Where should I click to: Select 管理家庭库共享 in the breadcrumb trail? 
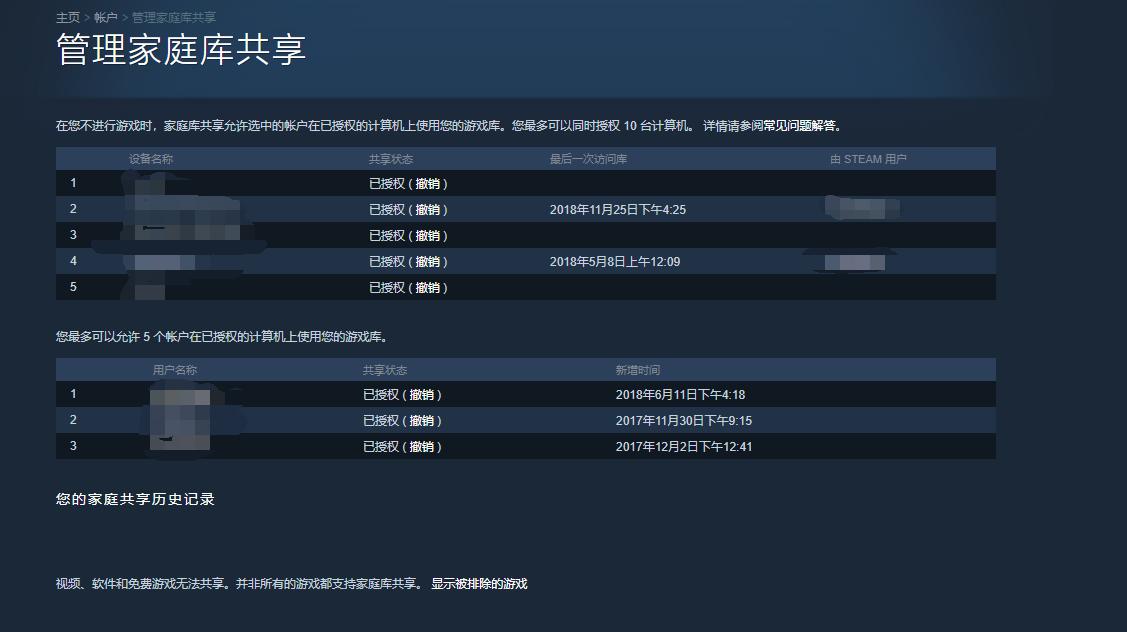pyautogui.click(x=172, y=16)
